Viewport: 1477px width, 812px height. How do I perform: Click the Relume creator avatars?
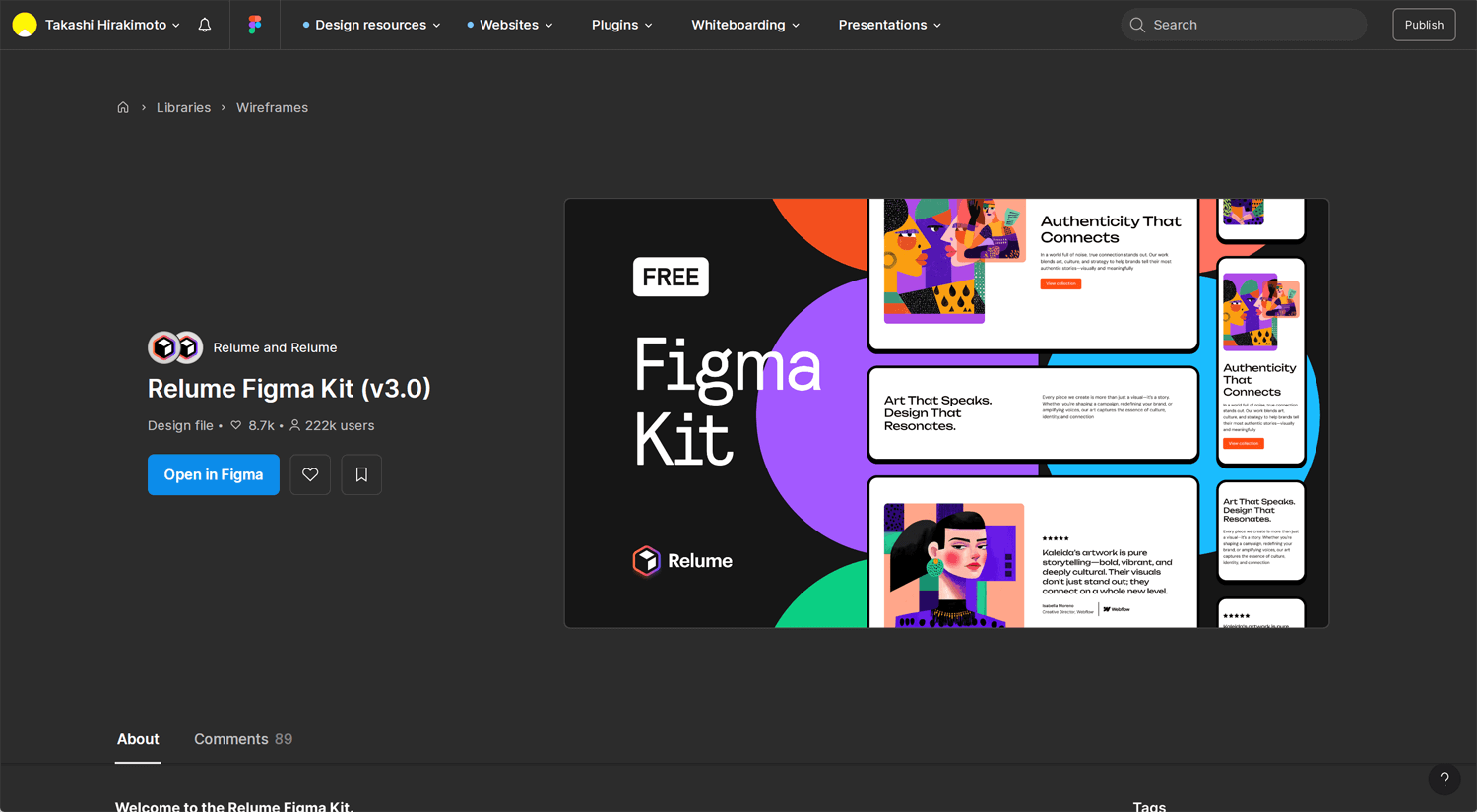175,347
